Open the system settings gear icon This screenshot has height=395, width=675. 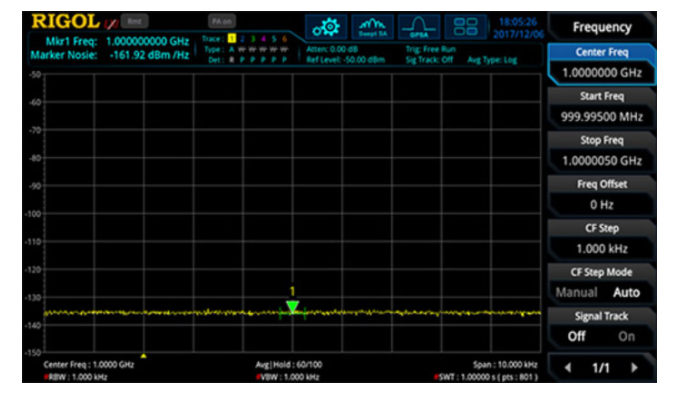(326, 27)
